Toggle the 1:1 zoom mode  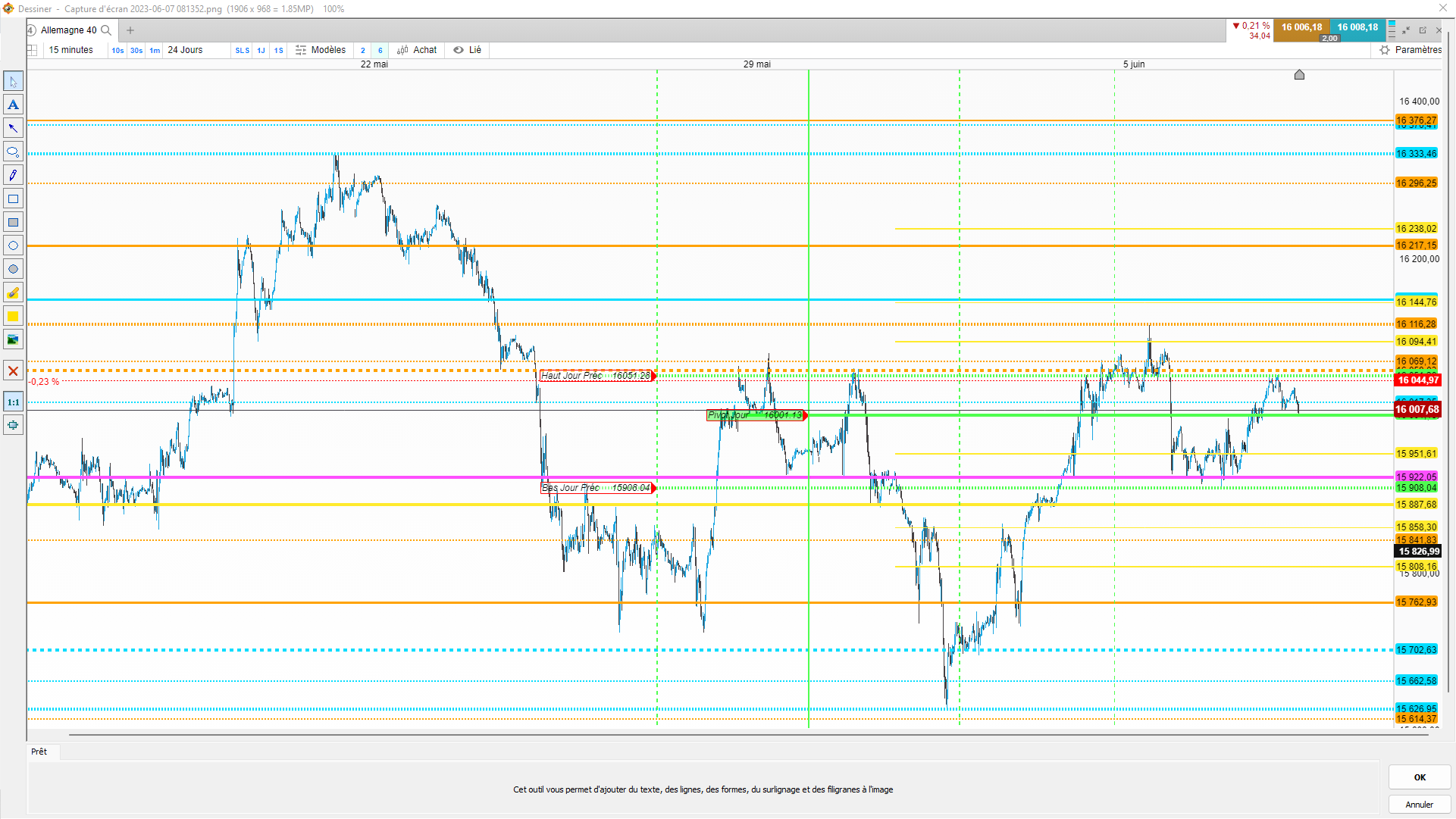click(13, 402)
